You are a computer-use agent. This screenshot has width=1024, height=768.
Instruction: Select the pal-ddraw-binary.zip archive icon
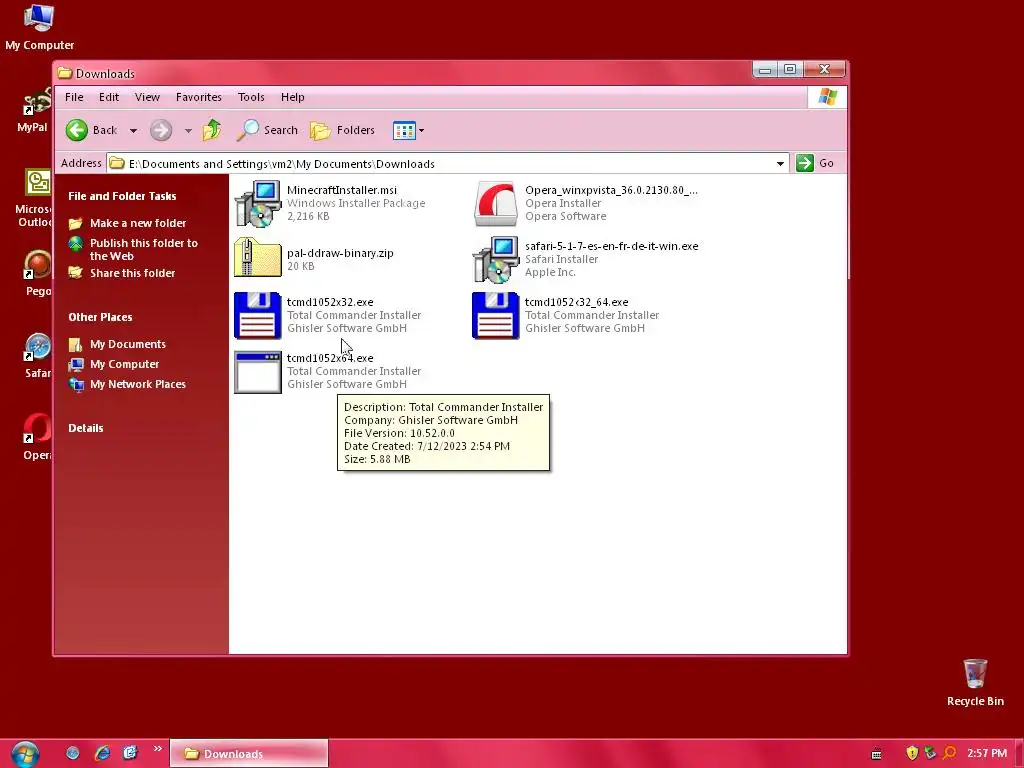pyautogui.click(x=258, y=258)
